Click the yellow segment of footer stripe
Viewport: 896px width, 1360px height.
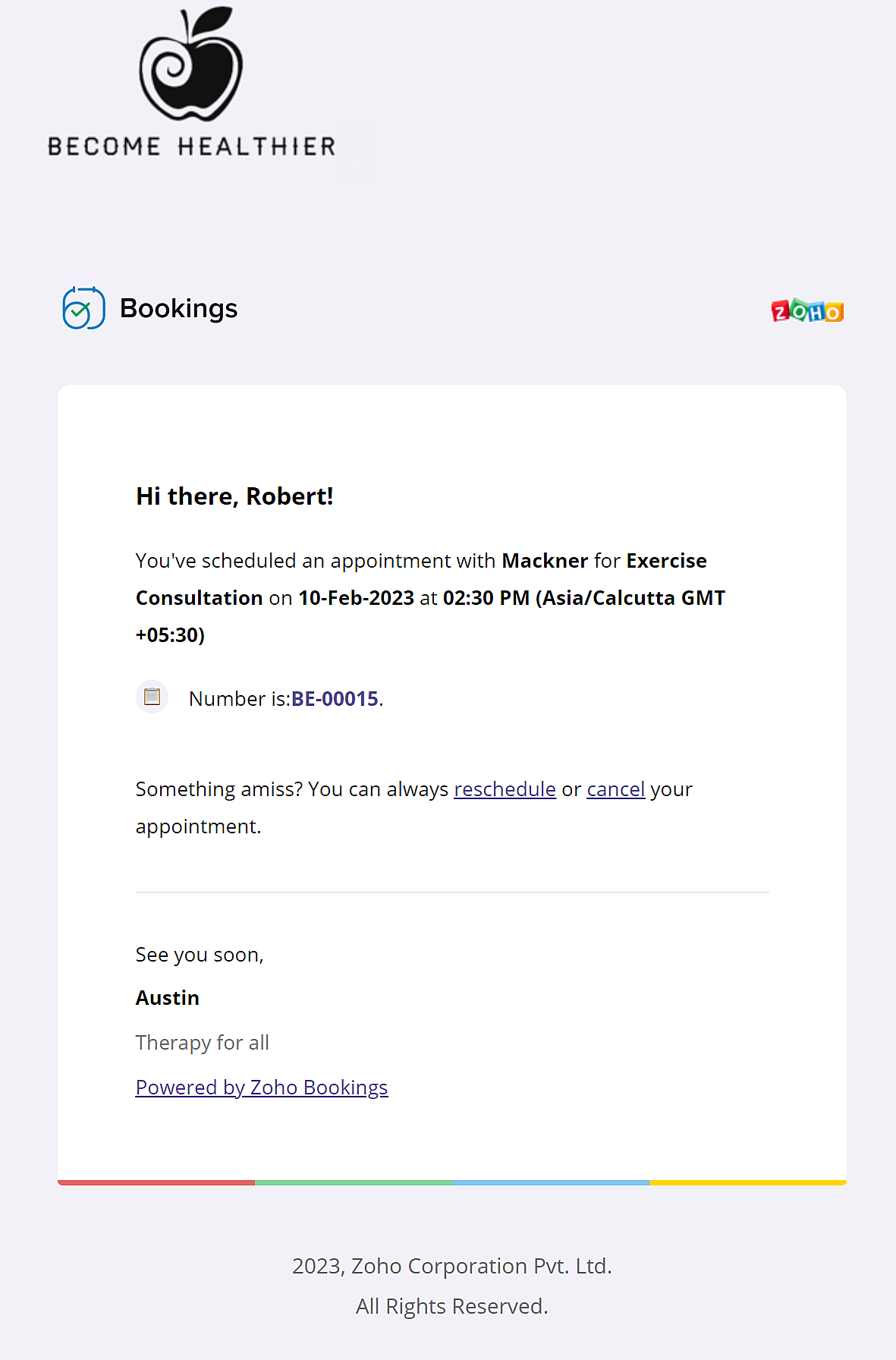click(748, 1182)
